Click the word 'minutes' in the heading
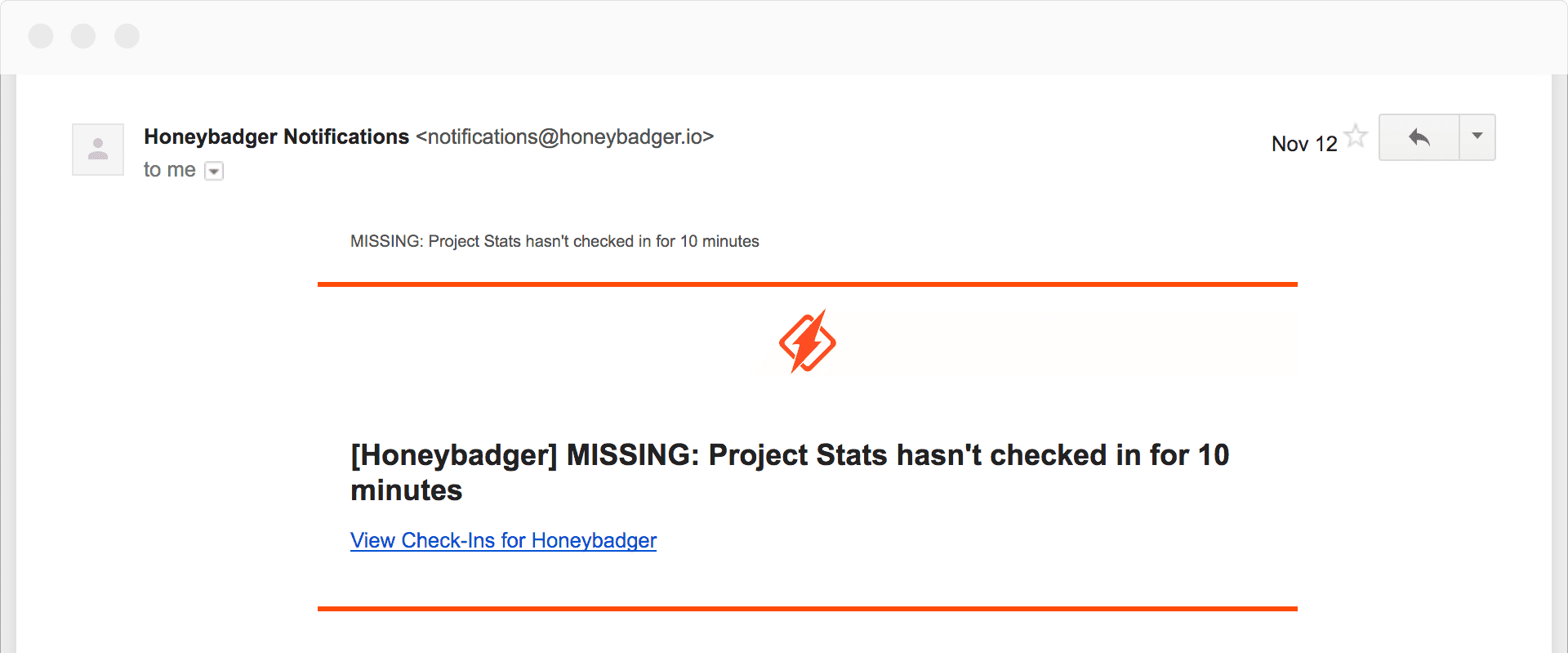1568x653 pixels. click(x=407, y=490)
